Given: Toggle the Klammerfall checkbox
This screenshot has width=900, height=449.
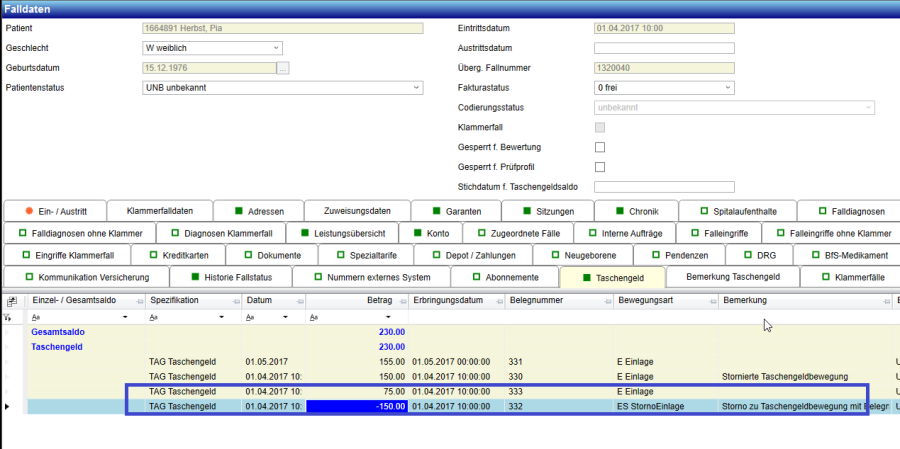Looking at the screenshot, I should pos(600,127).
